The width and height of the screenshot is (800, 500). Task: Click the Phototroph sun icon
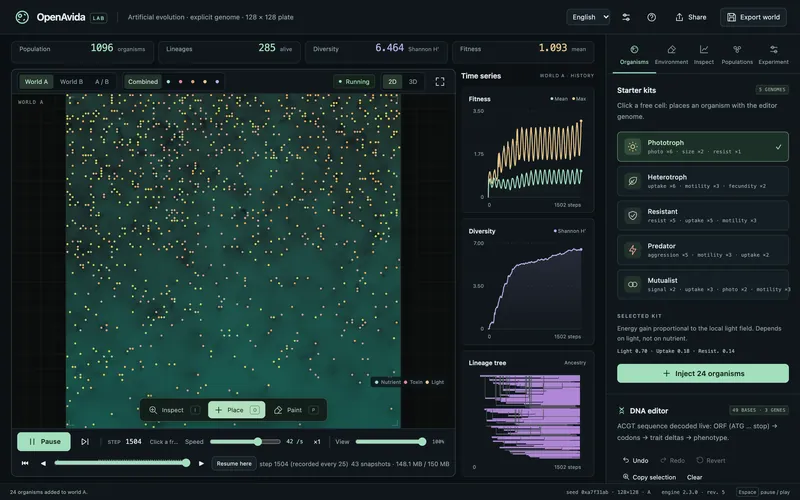[x=633, y=147]
